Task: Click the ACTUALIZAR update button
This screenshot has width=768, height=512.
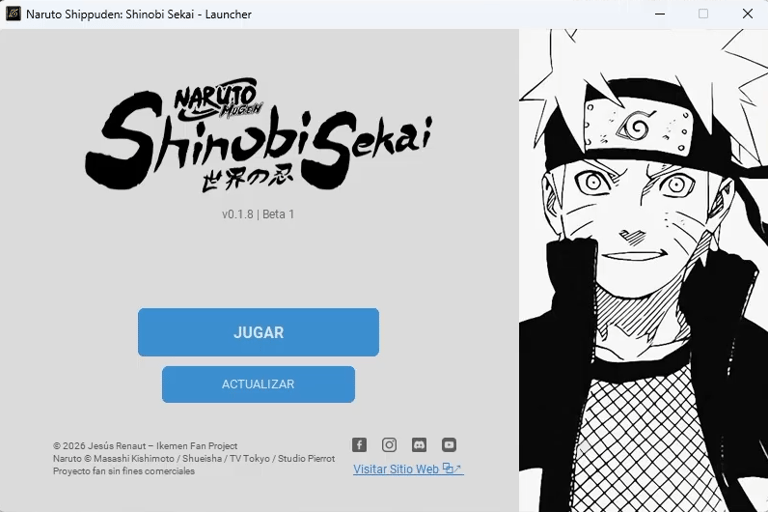Action: (x=258, y=384)
